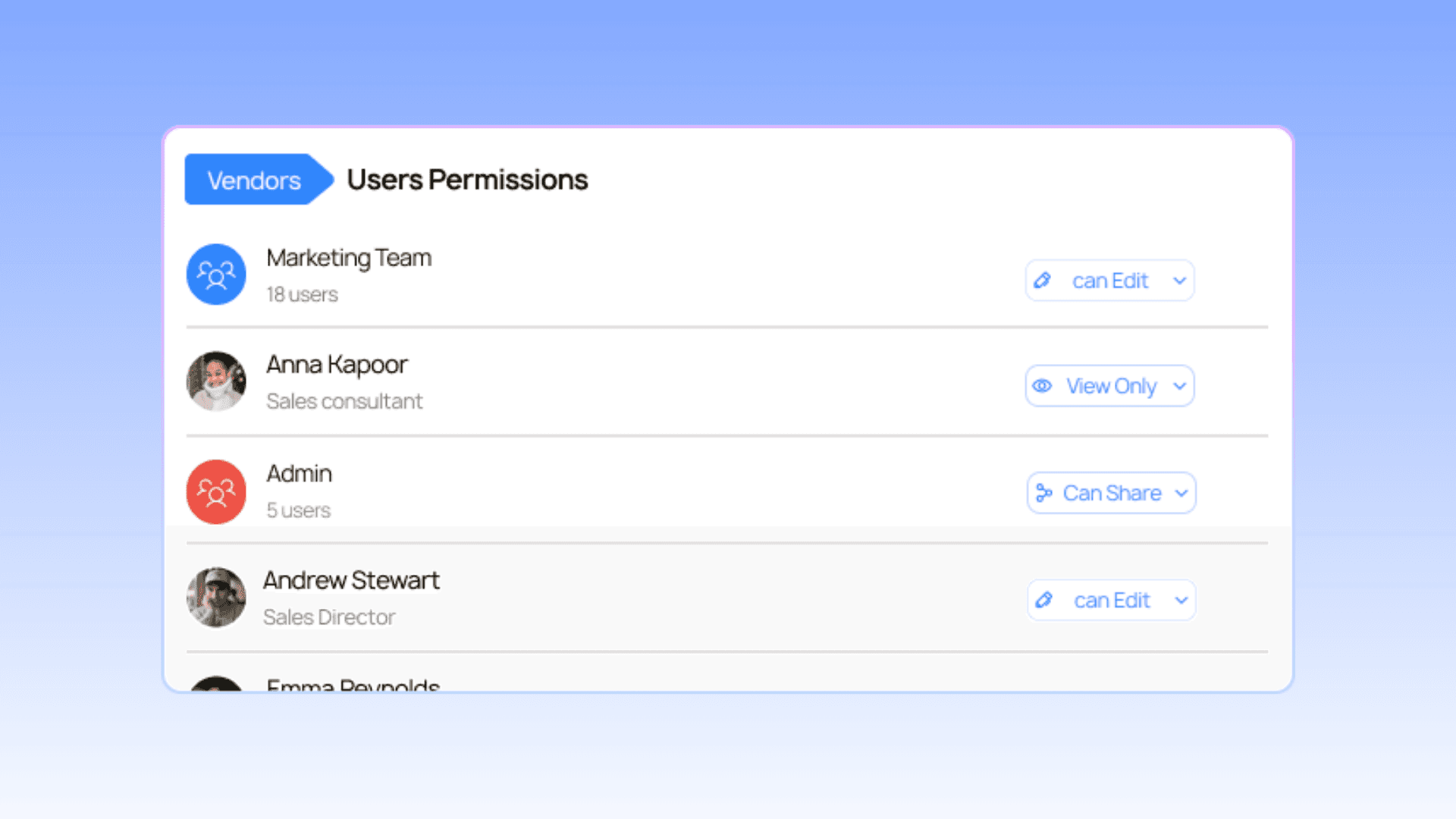Click the Sales Director subtitle
Viewport: 1456px width, 819px height.
[x=329, y=617]
